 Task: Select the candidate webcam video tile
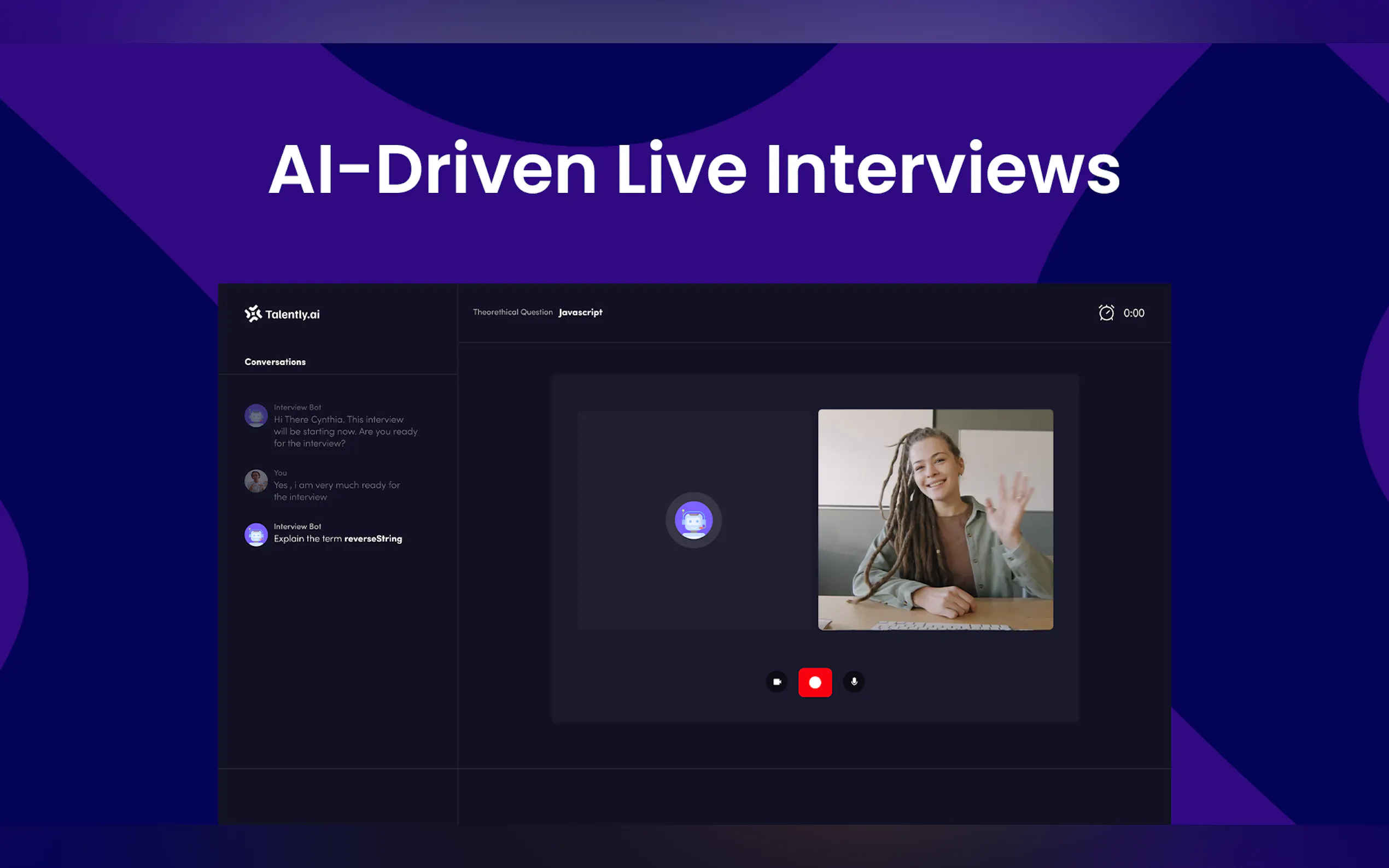click(x=935, y=519)
